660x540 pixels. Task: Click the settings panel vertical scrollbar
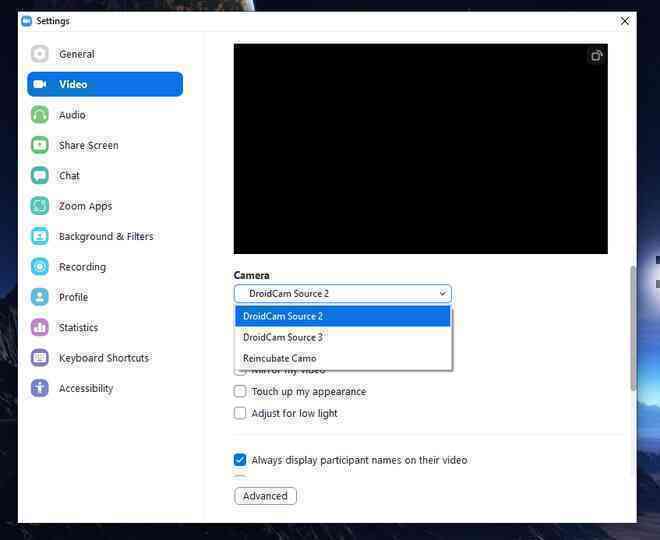pos(633,328)
